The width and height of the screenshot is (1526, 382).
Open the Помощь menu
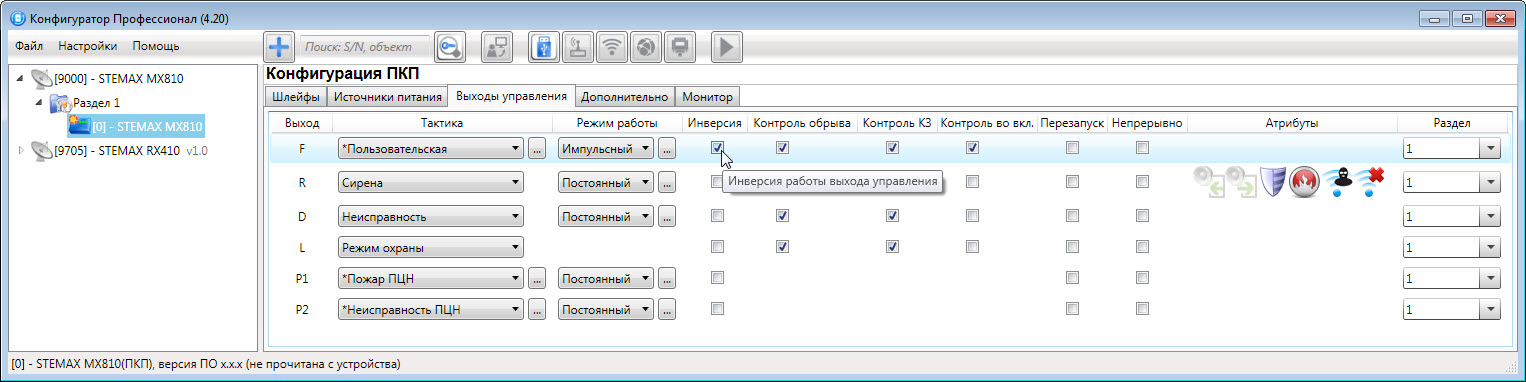(x=156, y=46)
